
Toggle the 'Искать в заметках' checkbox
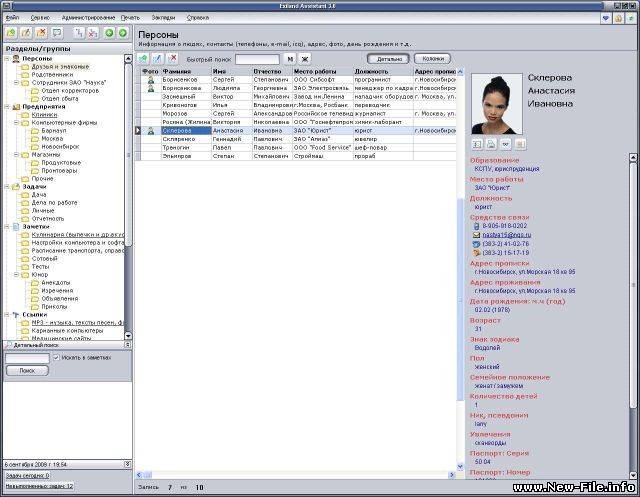point(56,357)
